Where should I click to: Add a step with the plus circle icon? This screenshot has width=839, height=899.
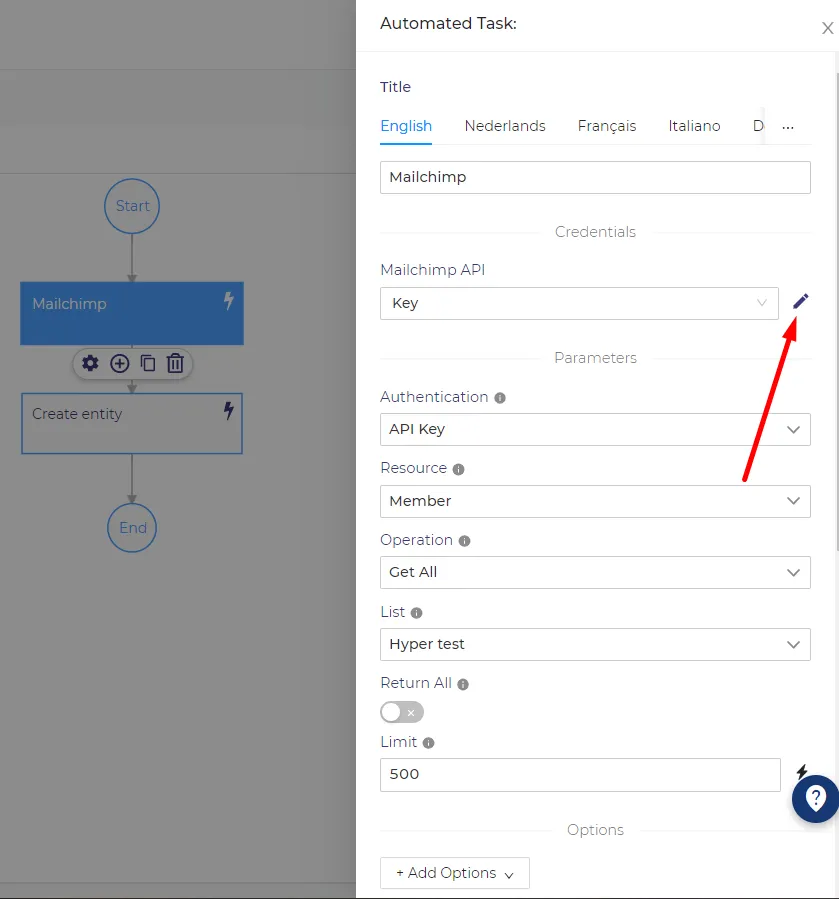[x=119, y=363]
